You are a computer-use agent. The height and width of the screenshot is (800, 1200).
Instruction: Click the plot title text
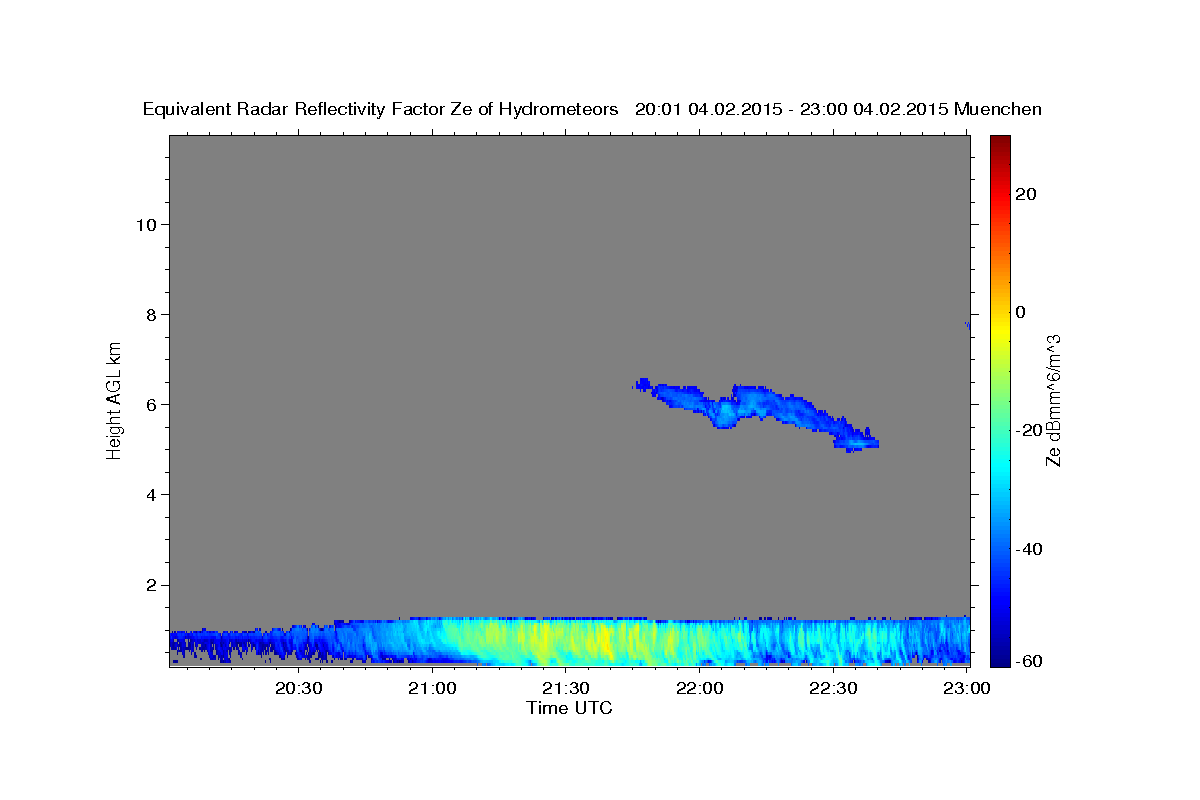(592, 109)
